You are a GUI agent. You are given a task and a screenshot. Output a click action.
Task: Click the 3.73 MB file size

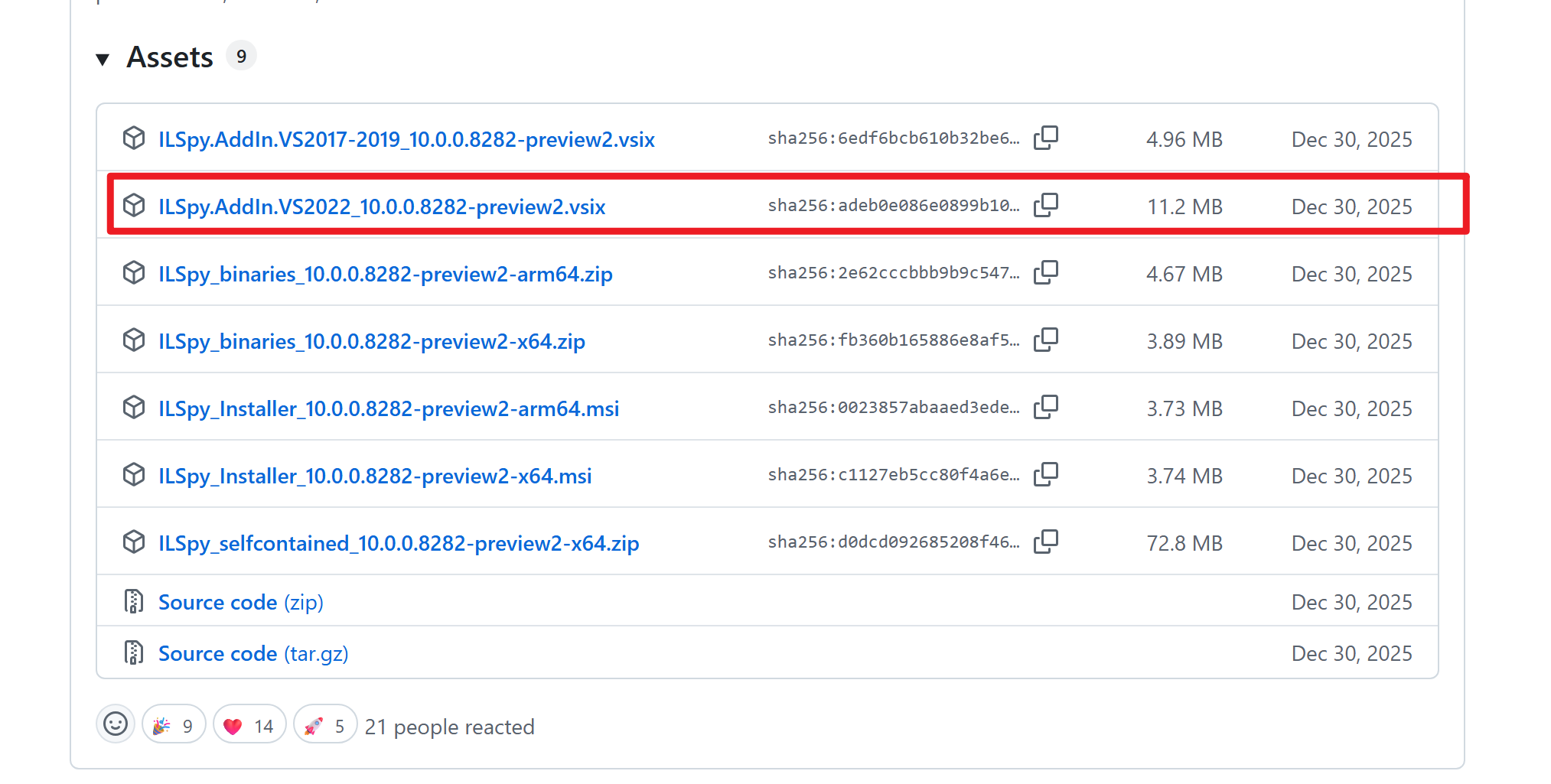[x=1184, y=409]
